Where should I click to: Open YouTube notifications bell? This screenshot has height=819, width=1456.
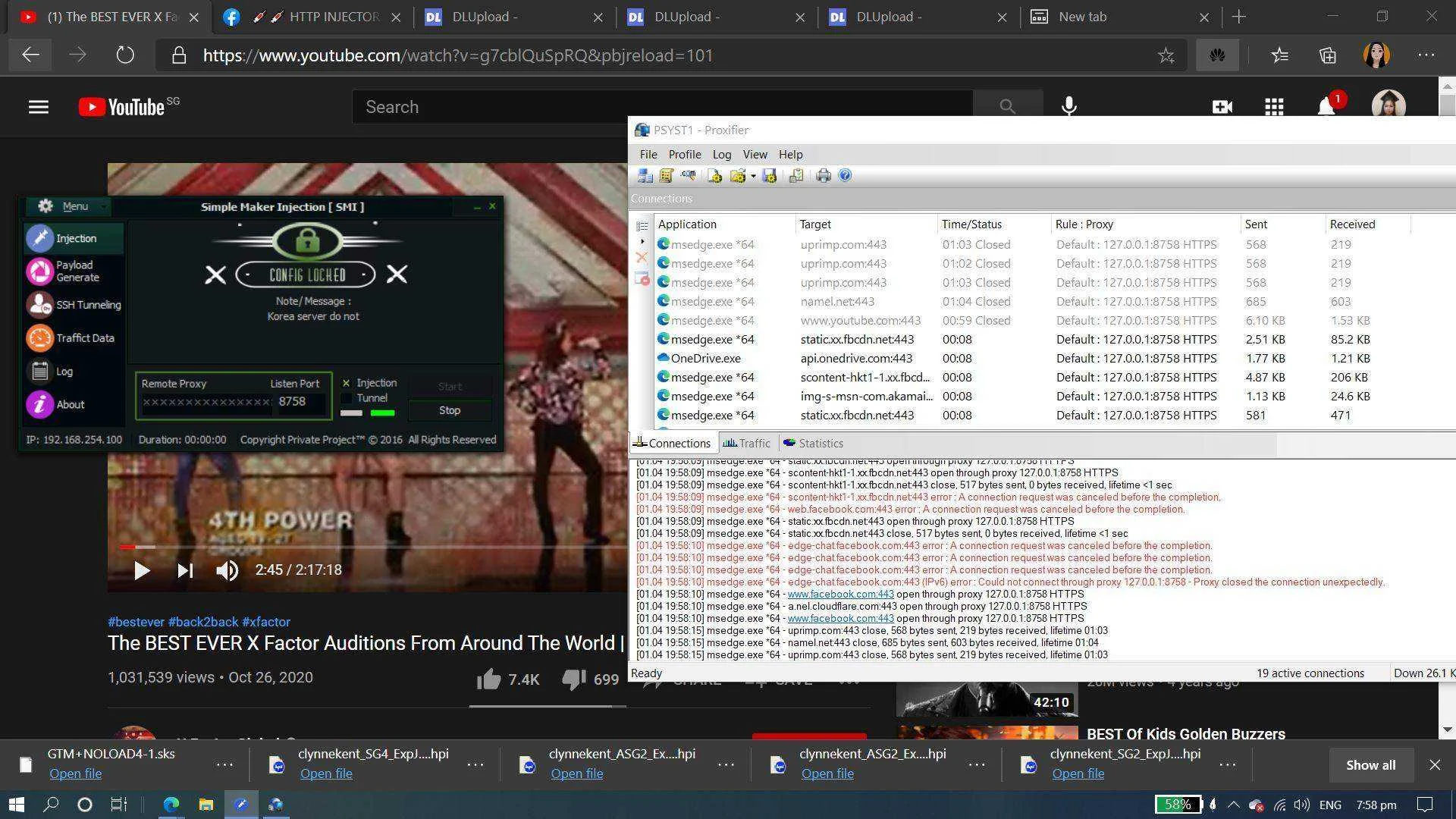pyautogui.click(x=1326, y=107)
